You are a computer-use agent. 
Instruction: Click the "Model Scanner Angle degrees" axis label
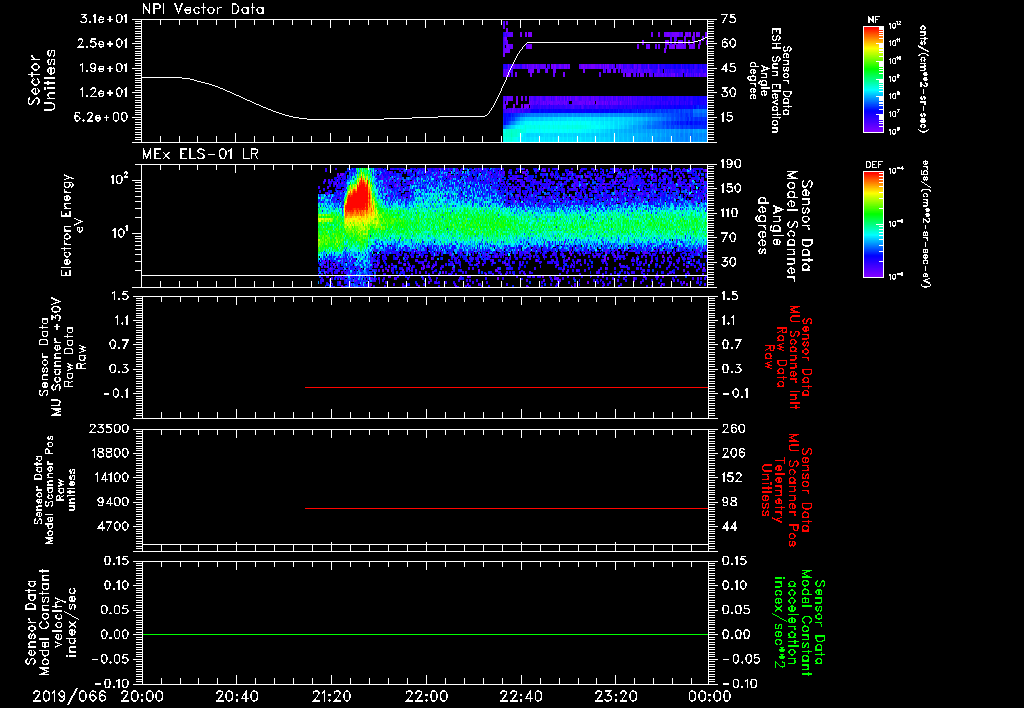click(x=784, y=225)
